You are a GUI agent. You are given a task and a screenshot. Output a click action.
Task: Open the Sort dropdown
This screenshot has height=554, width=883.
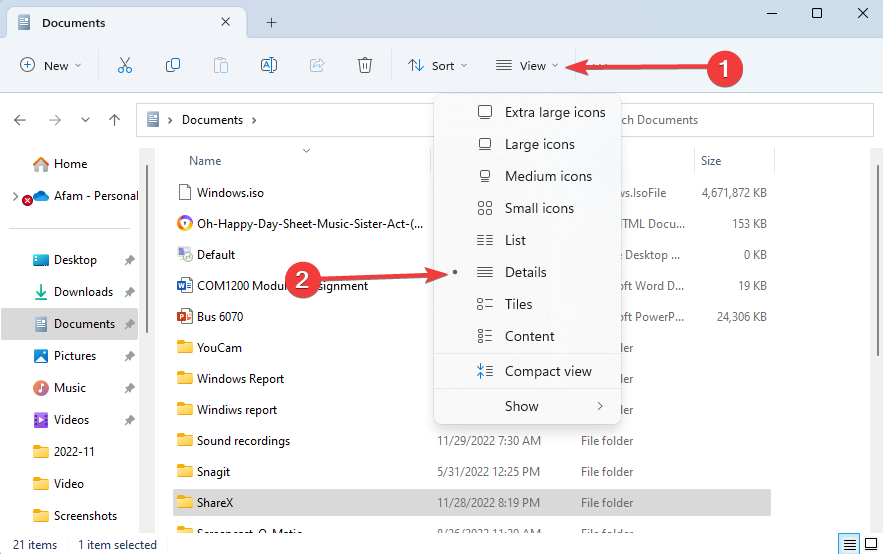coord(437,65)
